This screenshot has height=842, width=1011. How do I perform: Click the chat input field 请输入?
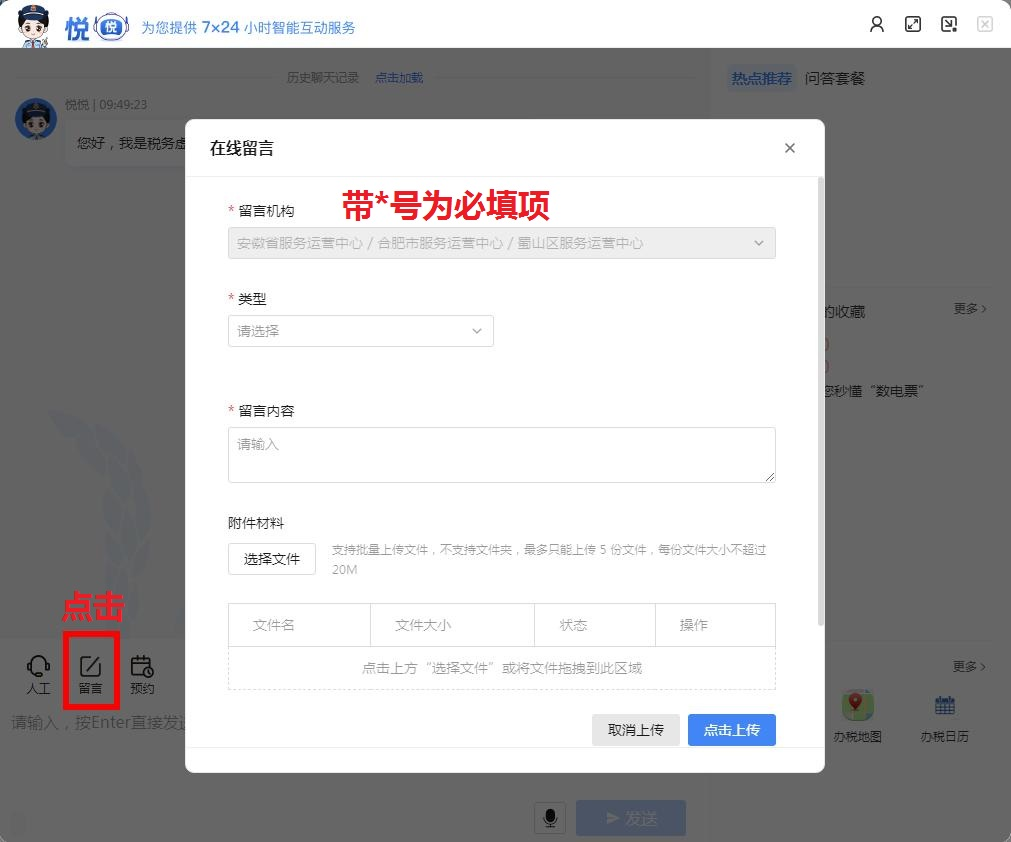[x=97, y=723]
